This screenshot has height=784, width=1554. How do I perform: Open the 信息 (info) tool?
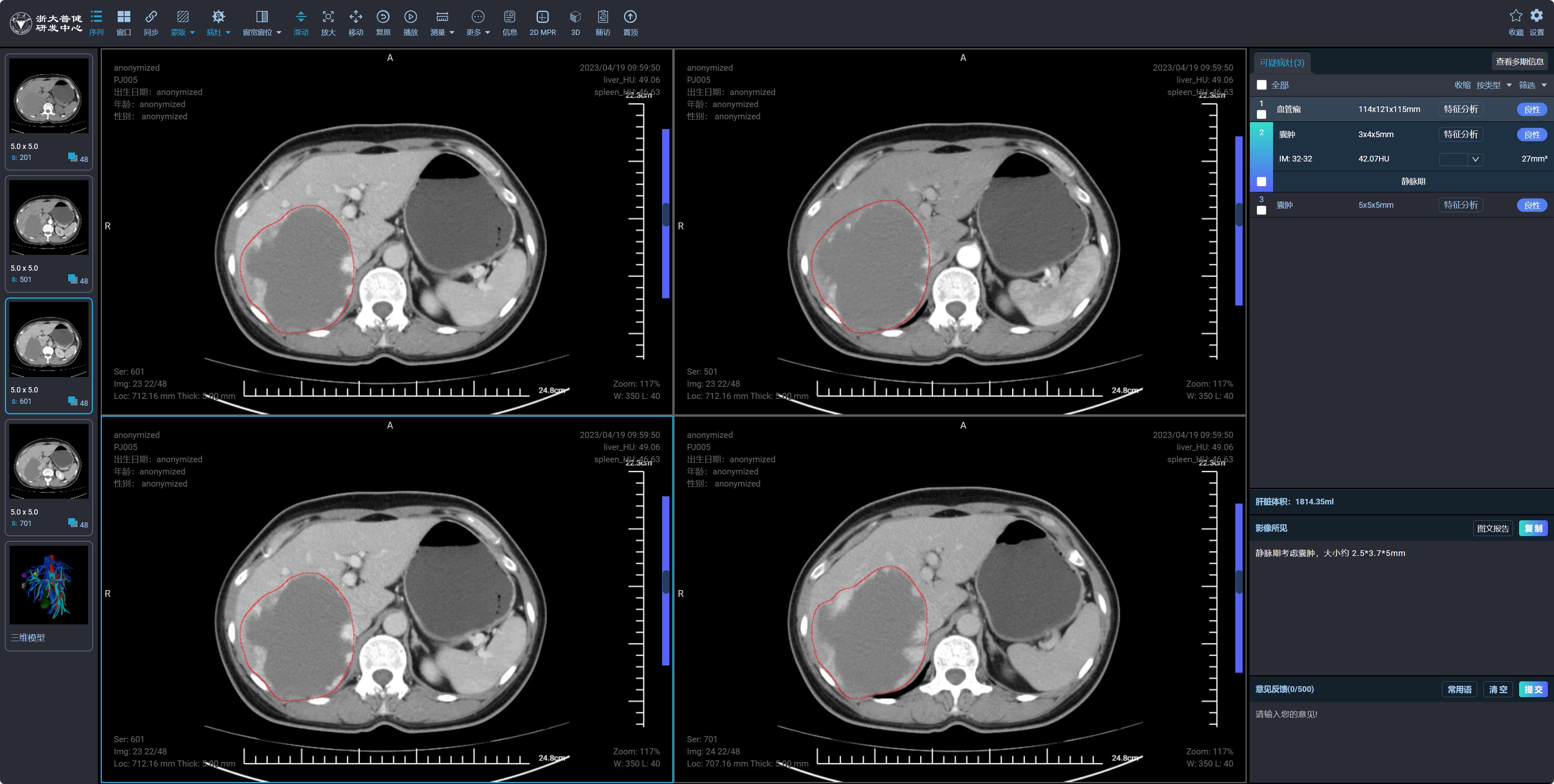click(x=509, y=17)
